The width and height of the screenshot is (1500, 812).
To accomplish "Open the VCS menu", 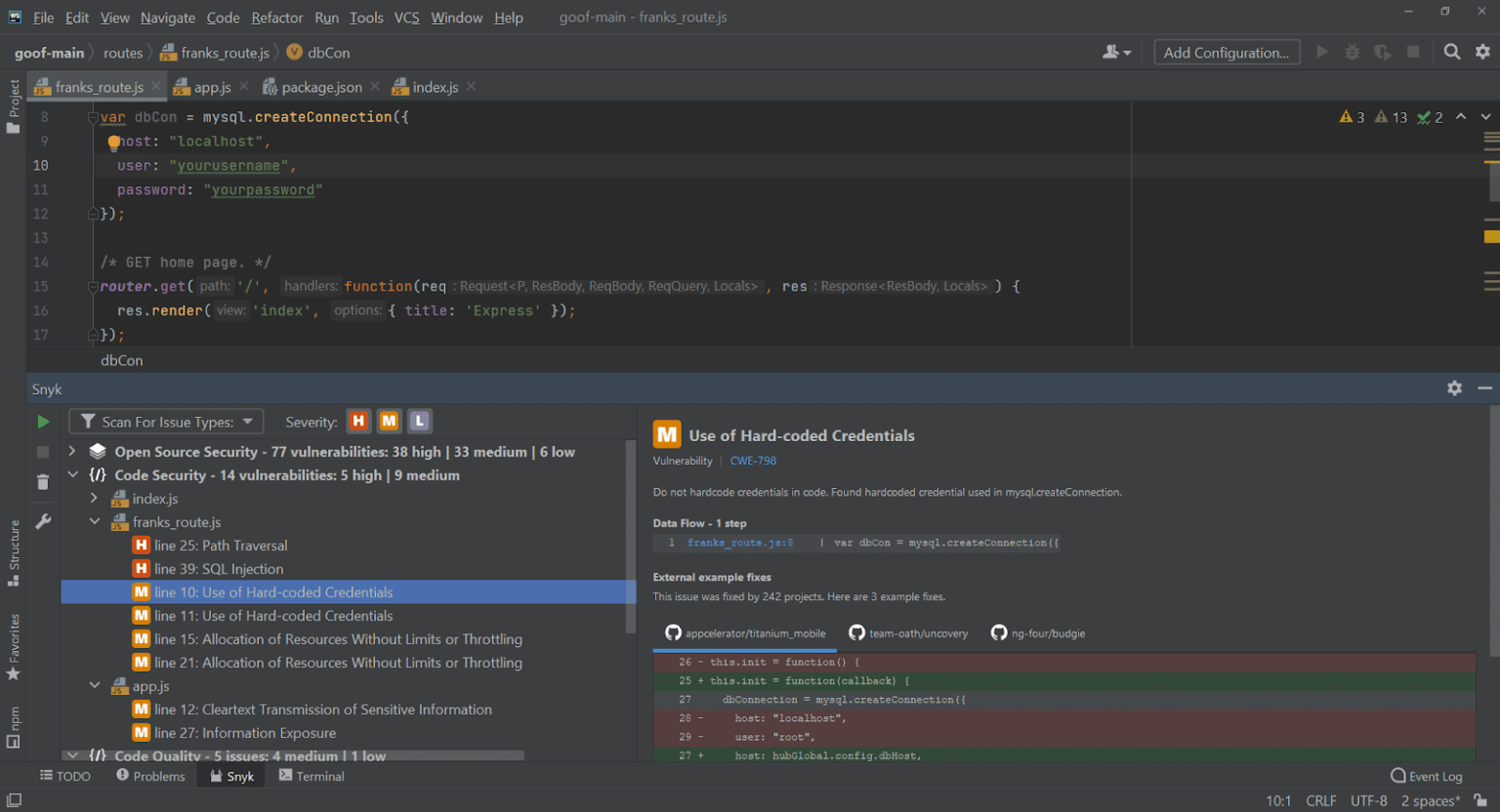I will coord(406,17).
